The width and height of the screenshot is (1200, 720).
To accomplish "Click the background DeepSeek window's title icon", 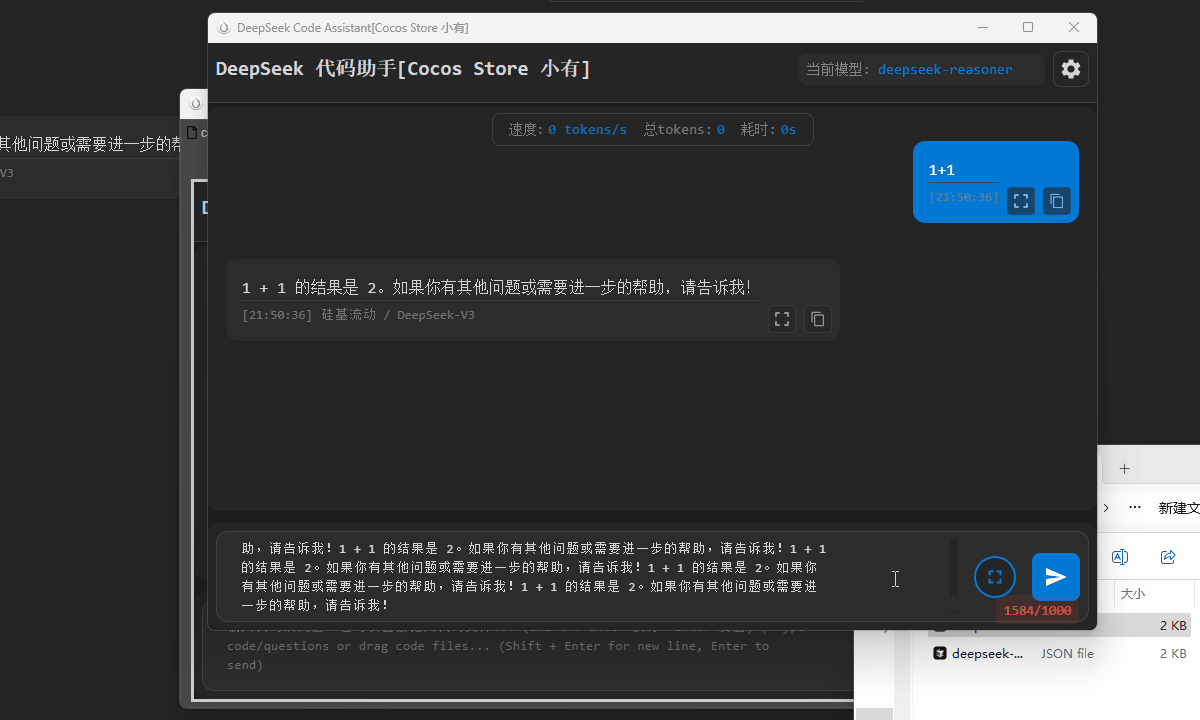I will click(x=196, y=103).
